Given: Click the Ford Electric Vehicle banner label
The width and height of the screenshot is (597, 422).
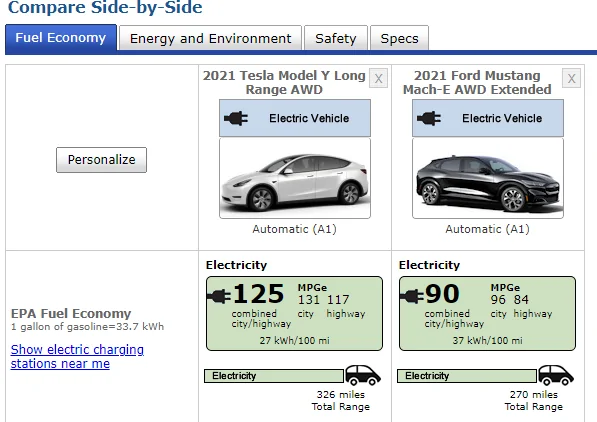Looking at the screenshot, I should click(502, 118).
